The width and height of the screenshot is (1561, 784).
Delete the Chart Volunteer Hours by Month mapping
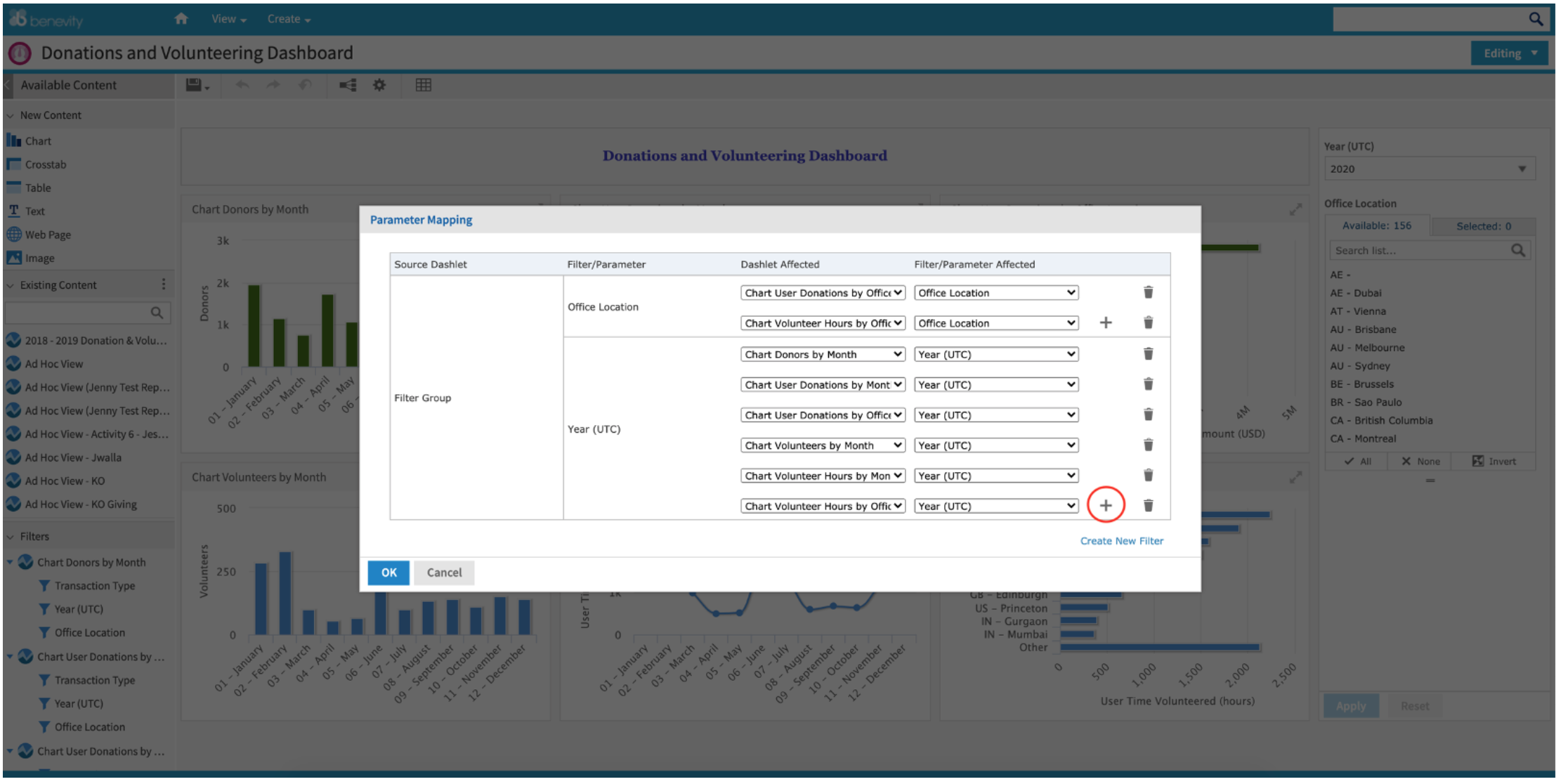[x=1148, y=475]
